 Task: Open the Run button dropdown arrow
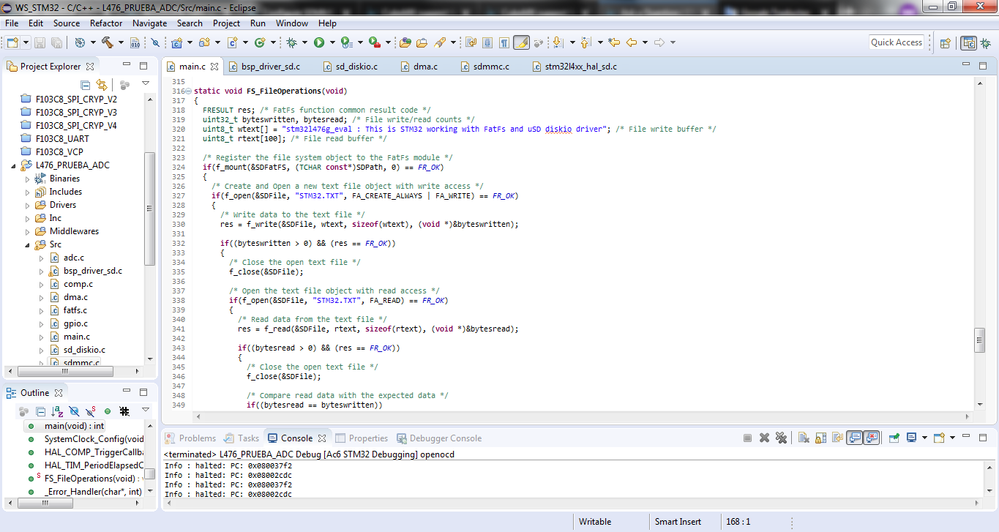click(x=331, y=43)
